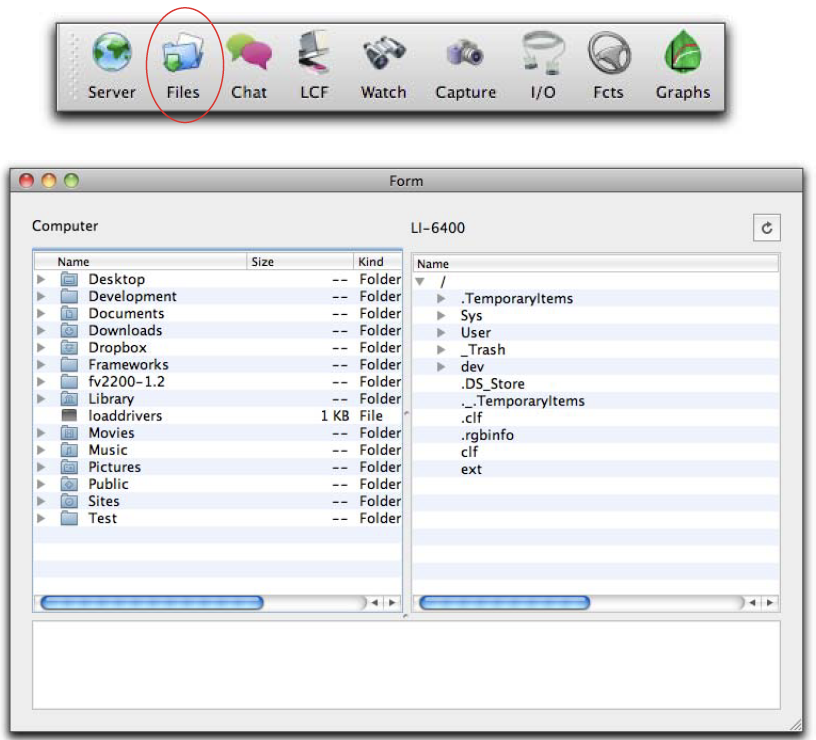
Task: Select the .DS_Store file
Action: pos(492,384)
